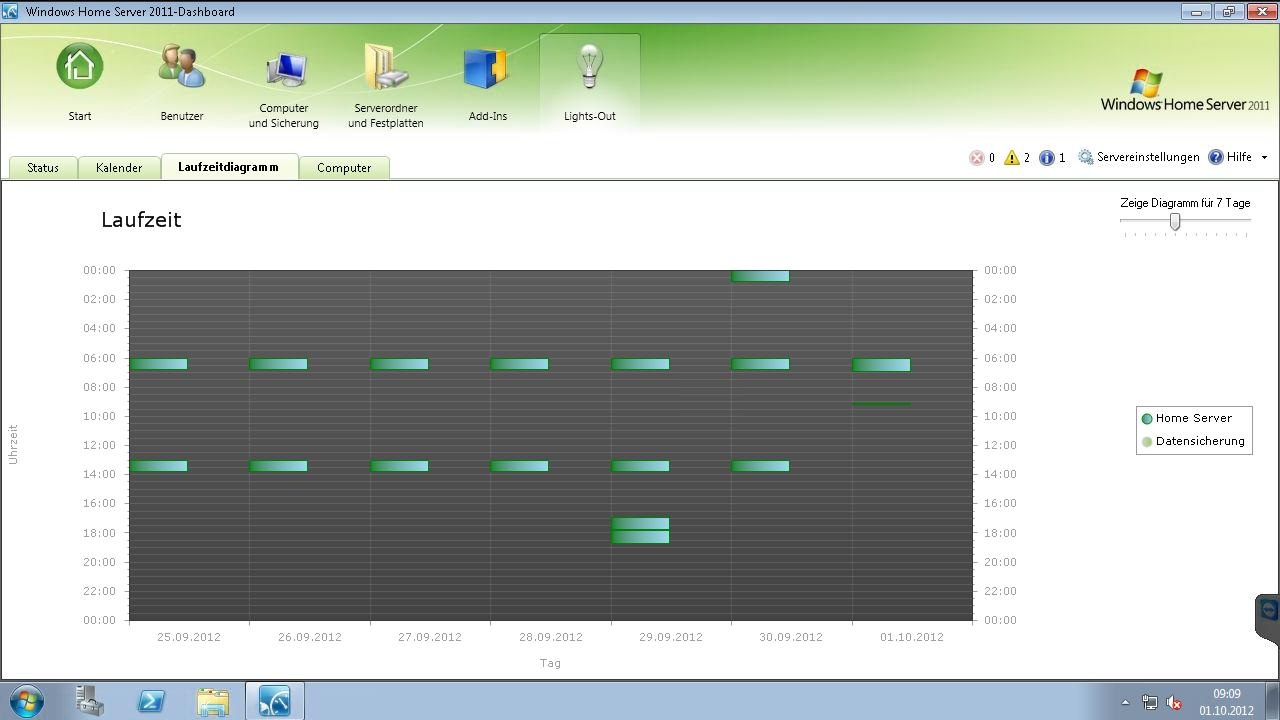The image size is (1280, 720).
Task: Expand the Hilfe dropdown arrow
Action: [x=1264, y=158]
